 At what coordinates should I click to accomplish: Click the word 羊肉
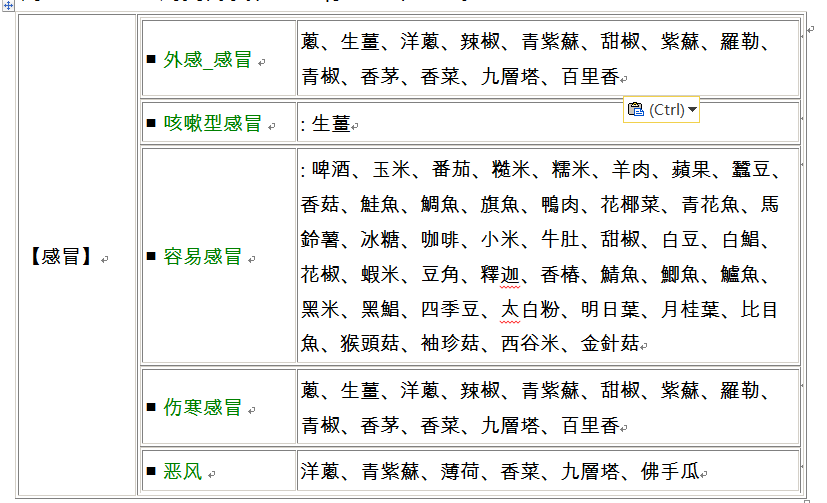tap(631, 169)
